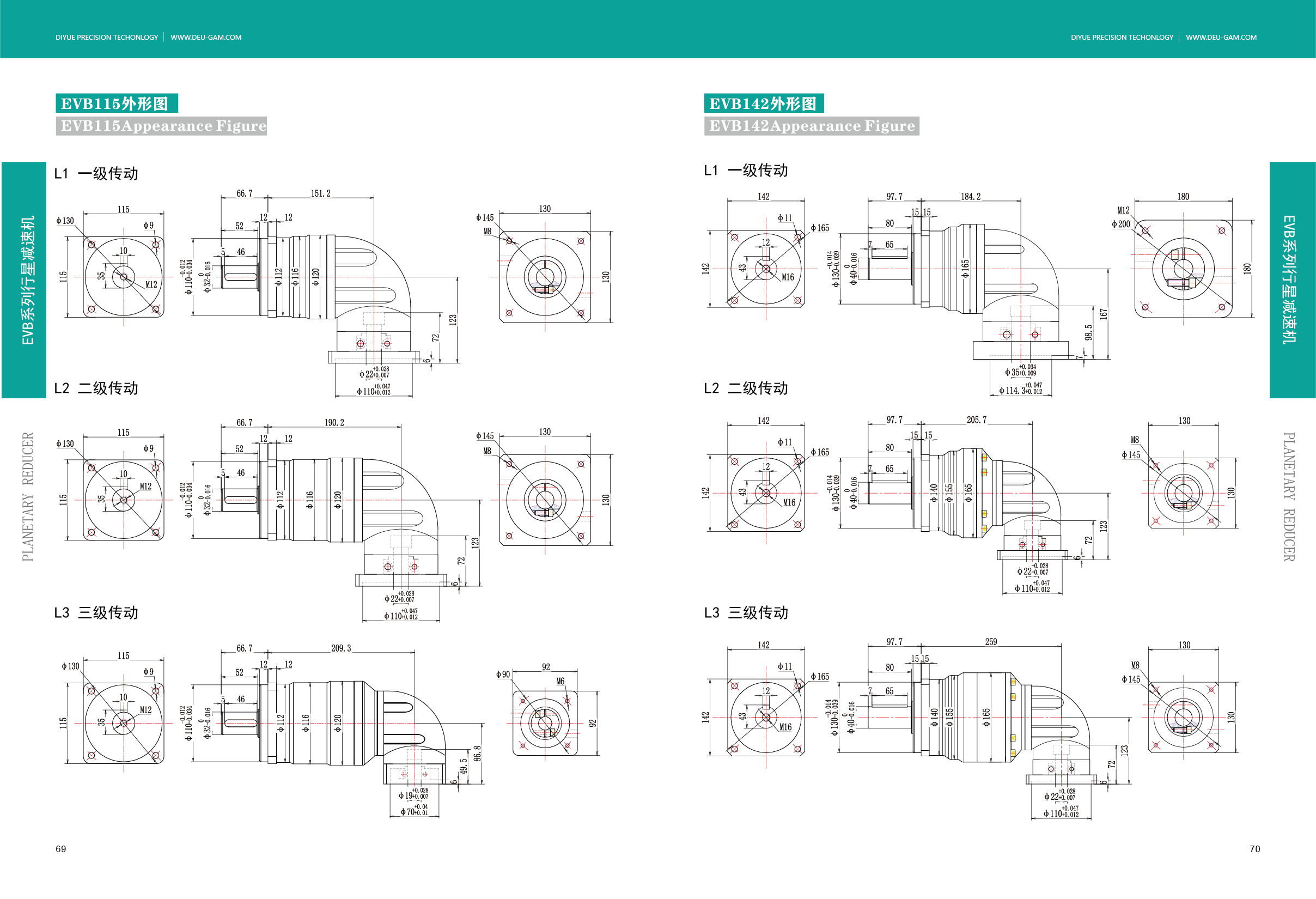Click the L2 二级传动 heading under EVB115
Viewport: 1316px width, 899px height.
coord(96,388)
